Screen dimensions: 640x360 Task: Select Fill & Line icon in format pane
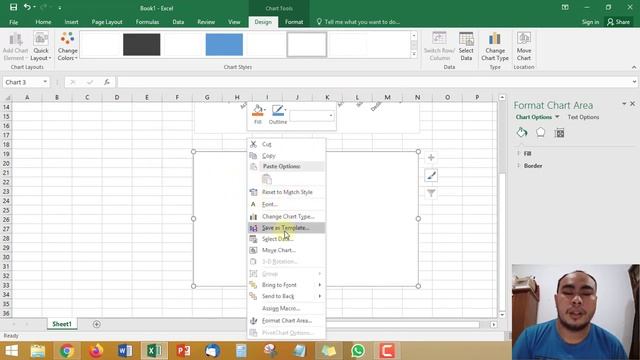pyautogui.click(x=522, y=133)
